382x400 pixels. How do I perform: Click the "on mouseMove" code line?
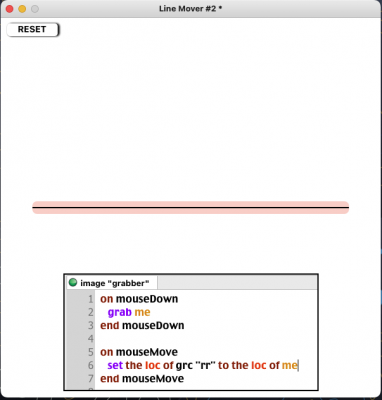click(139, 352)
